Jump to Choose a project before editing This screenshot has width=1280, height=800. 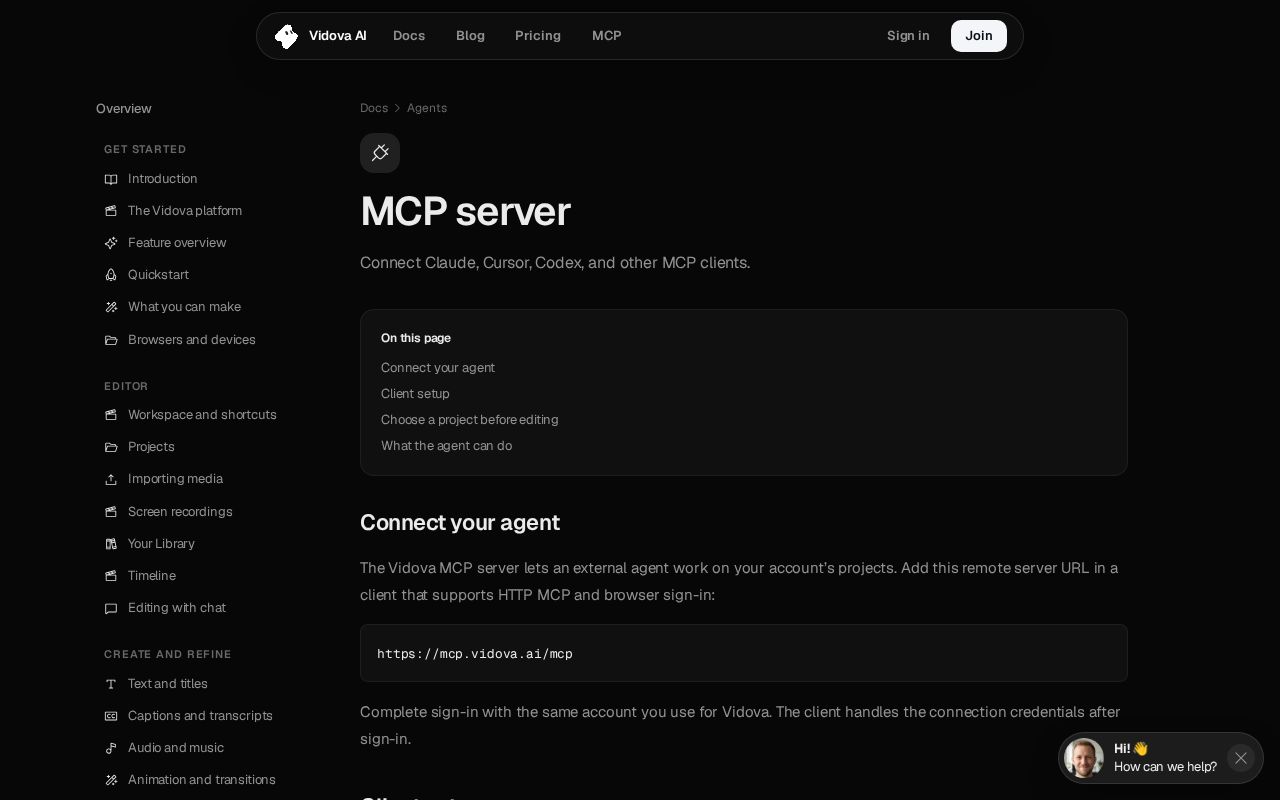coord(470,420)
